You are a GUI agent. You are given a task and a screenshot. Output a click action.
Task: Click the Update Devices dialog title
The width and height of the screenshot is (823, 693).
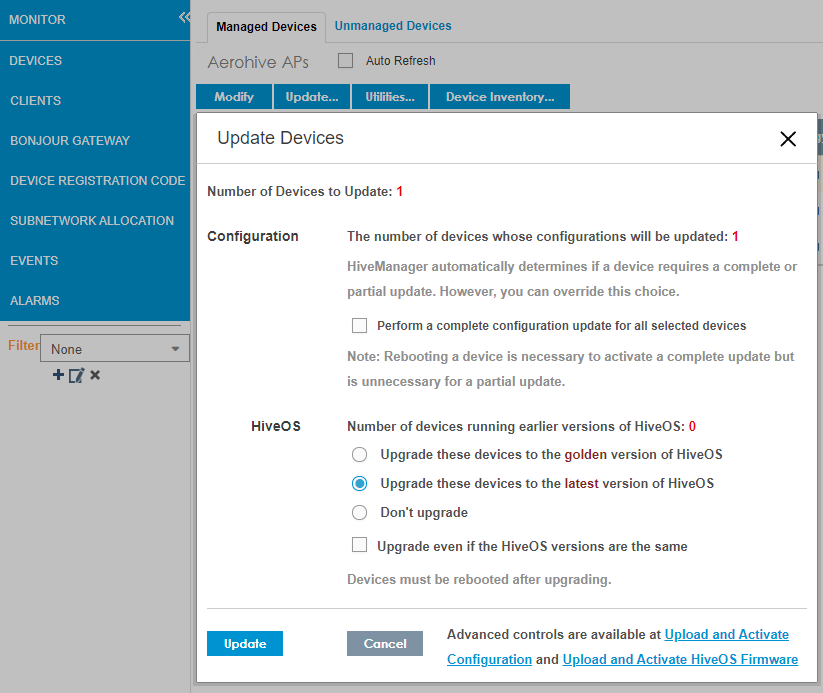[x=280, y=138]
